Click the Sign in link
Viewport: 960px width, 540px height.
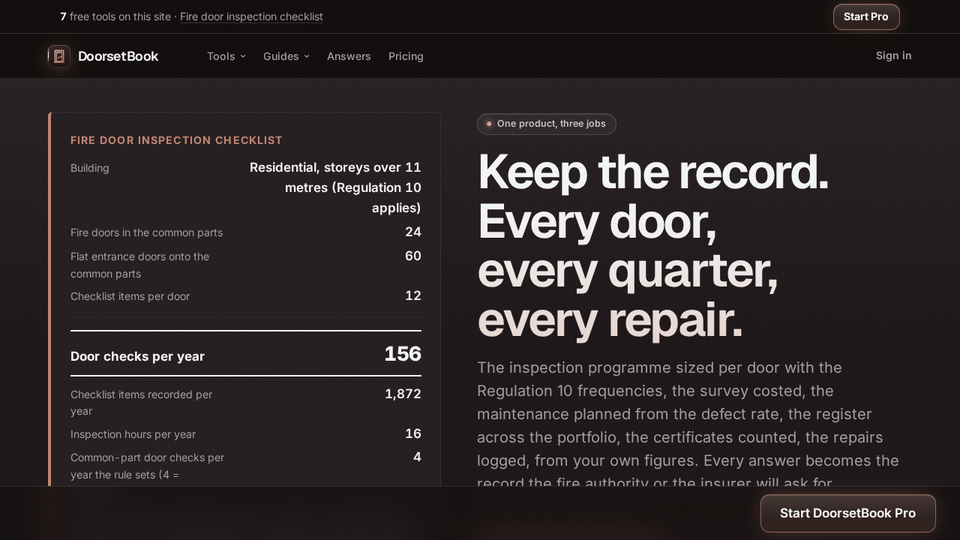click(x=893, y=56)
